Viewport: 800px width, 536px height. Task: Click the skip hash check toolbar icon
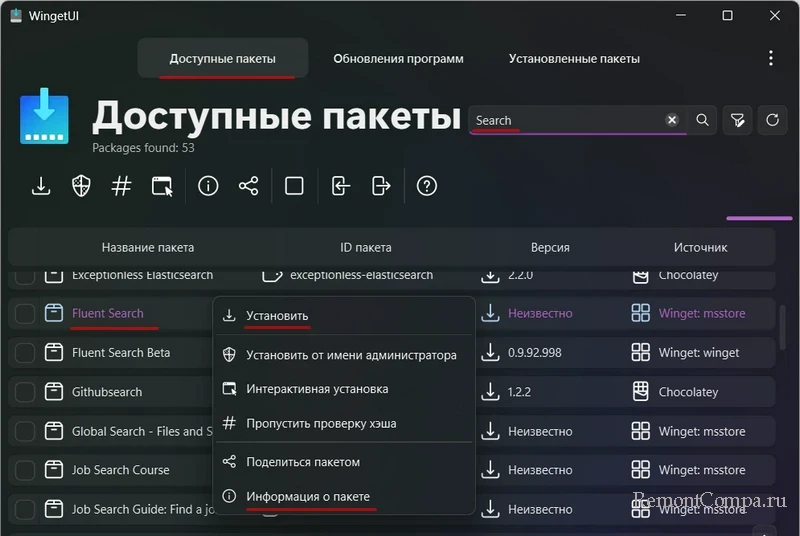point(121,186)
